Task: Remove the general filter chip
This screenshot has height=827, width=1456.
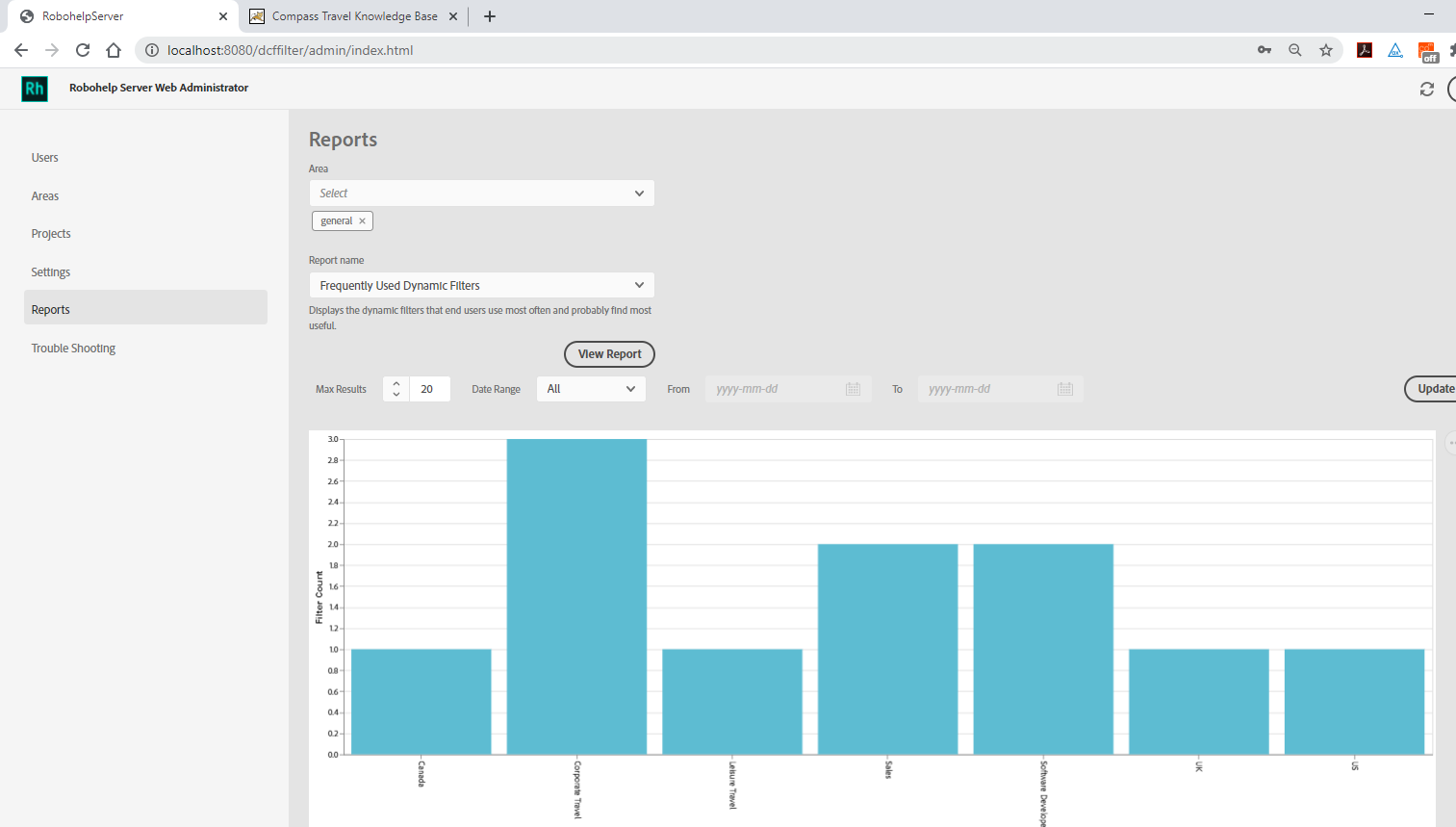Action: (362, 220)
